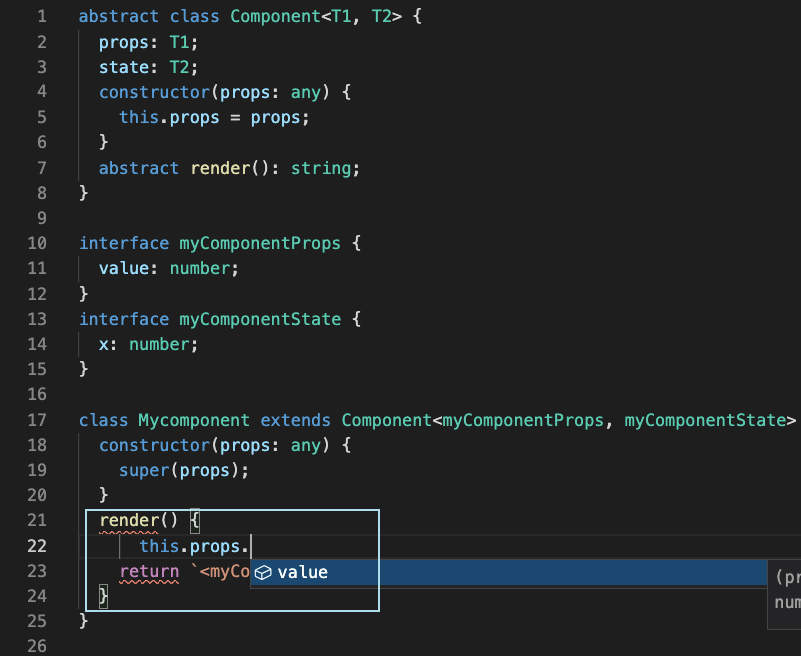Click 'props: T1;' on line 2
The image size is (801, 656).
[148, 42]
